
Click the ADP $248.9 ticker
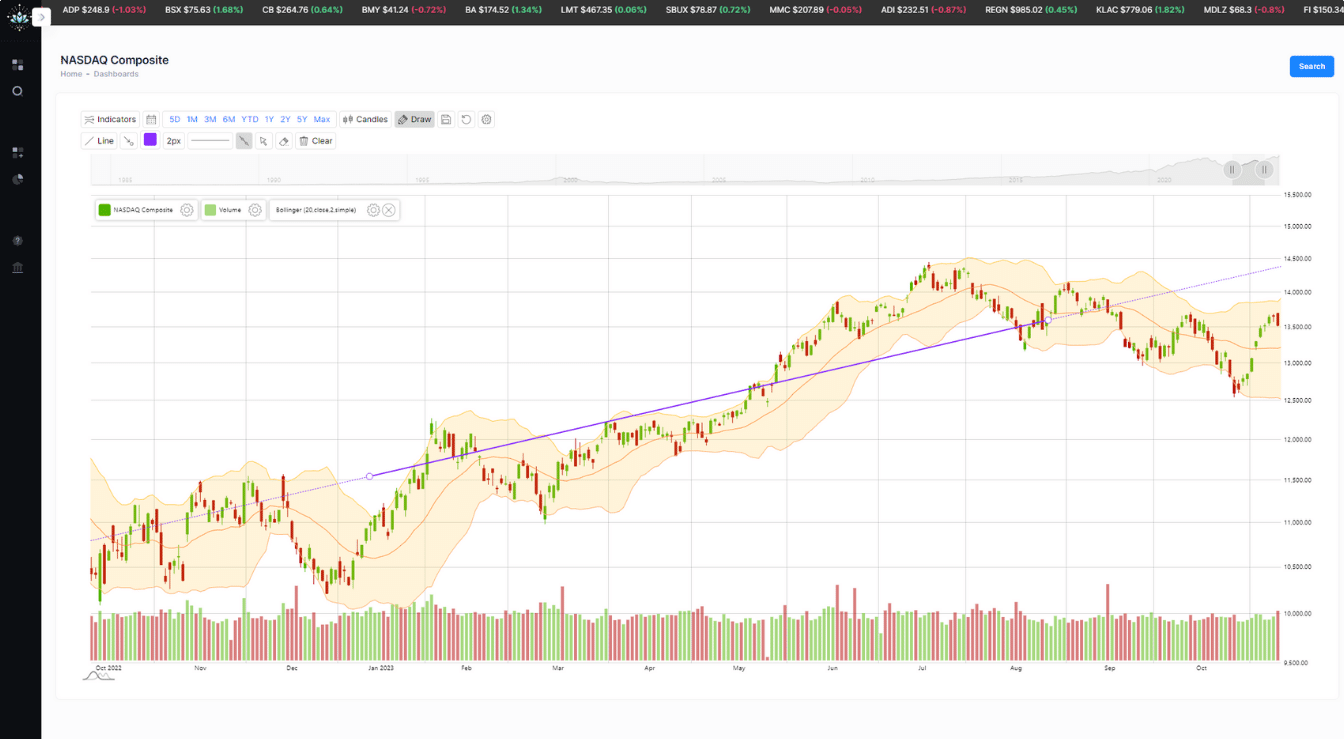coord(104,9)
